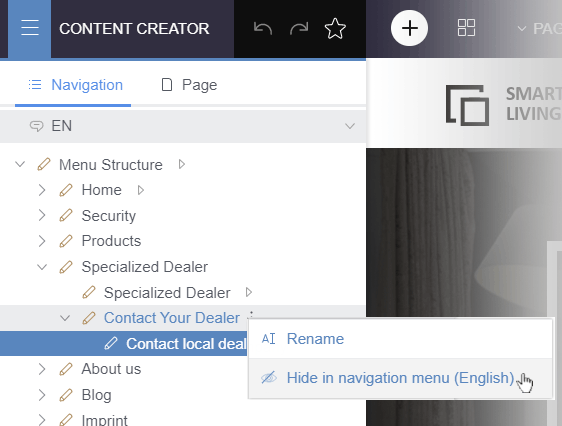
Task: Click pencil icon beside Contact Your Dealer
Action: pyautogui.click(x=89, y=318)
